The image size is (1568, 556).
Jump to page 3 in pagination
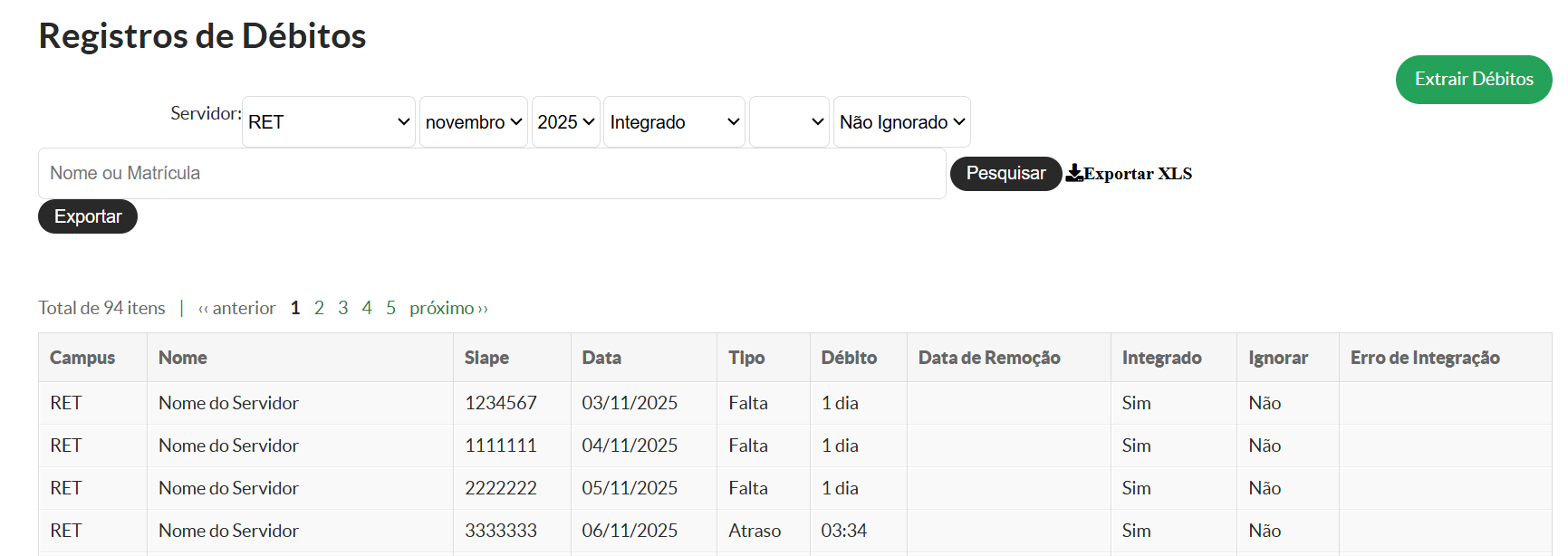coord(343,308)
